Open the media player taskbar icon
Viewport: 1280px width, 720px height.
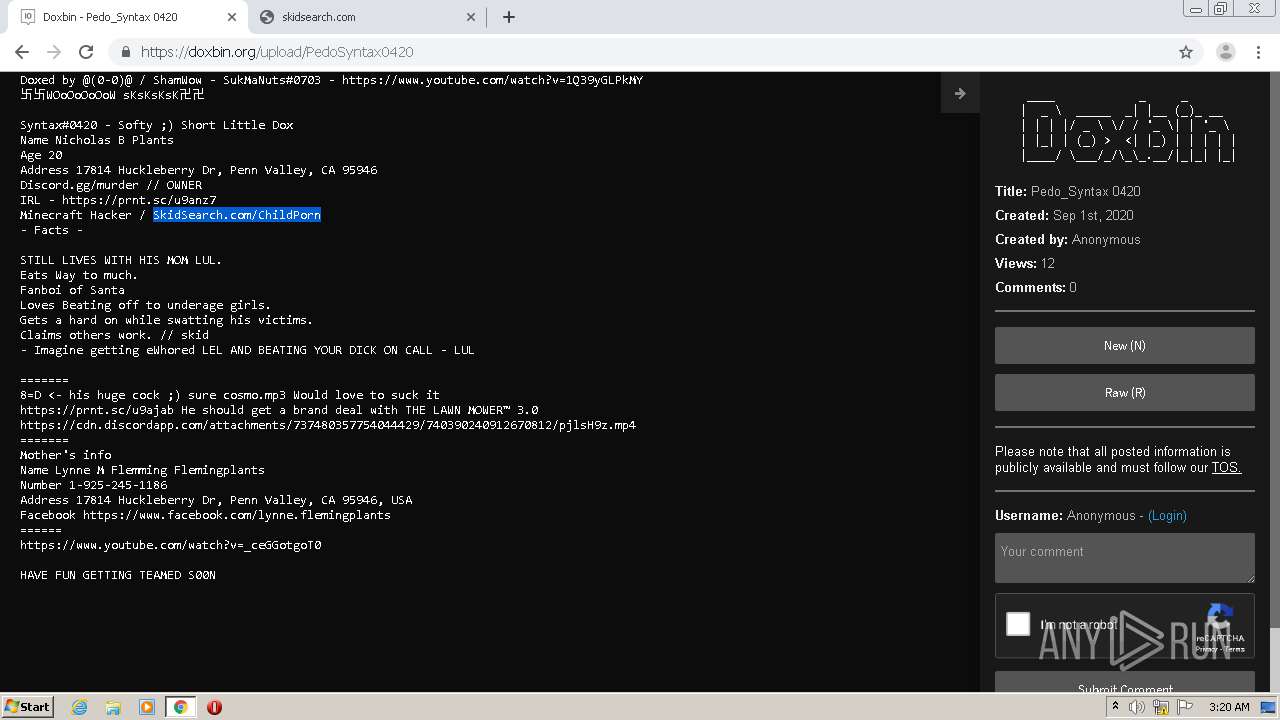(x=147, y=706)
